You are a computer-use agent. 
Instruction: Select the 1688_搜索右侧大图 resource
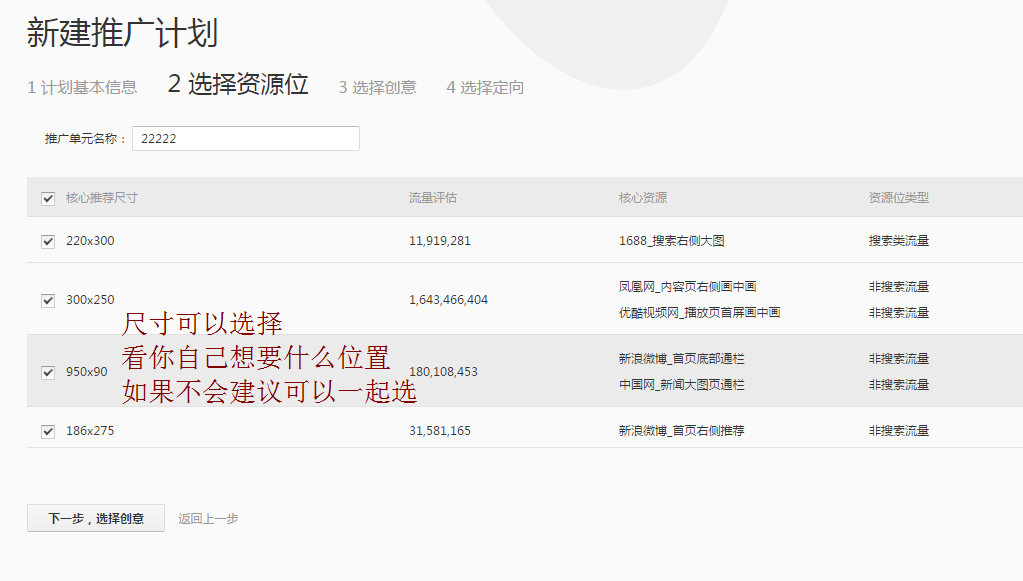pyautogui.click(x=685, y=241)
